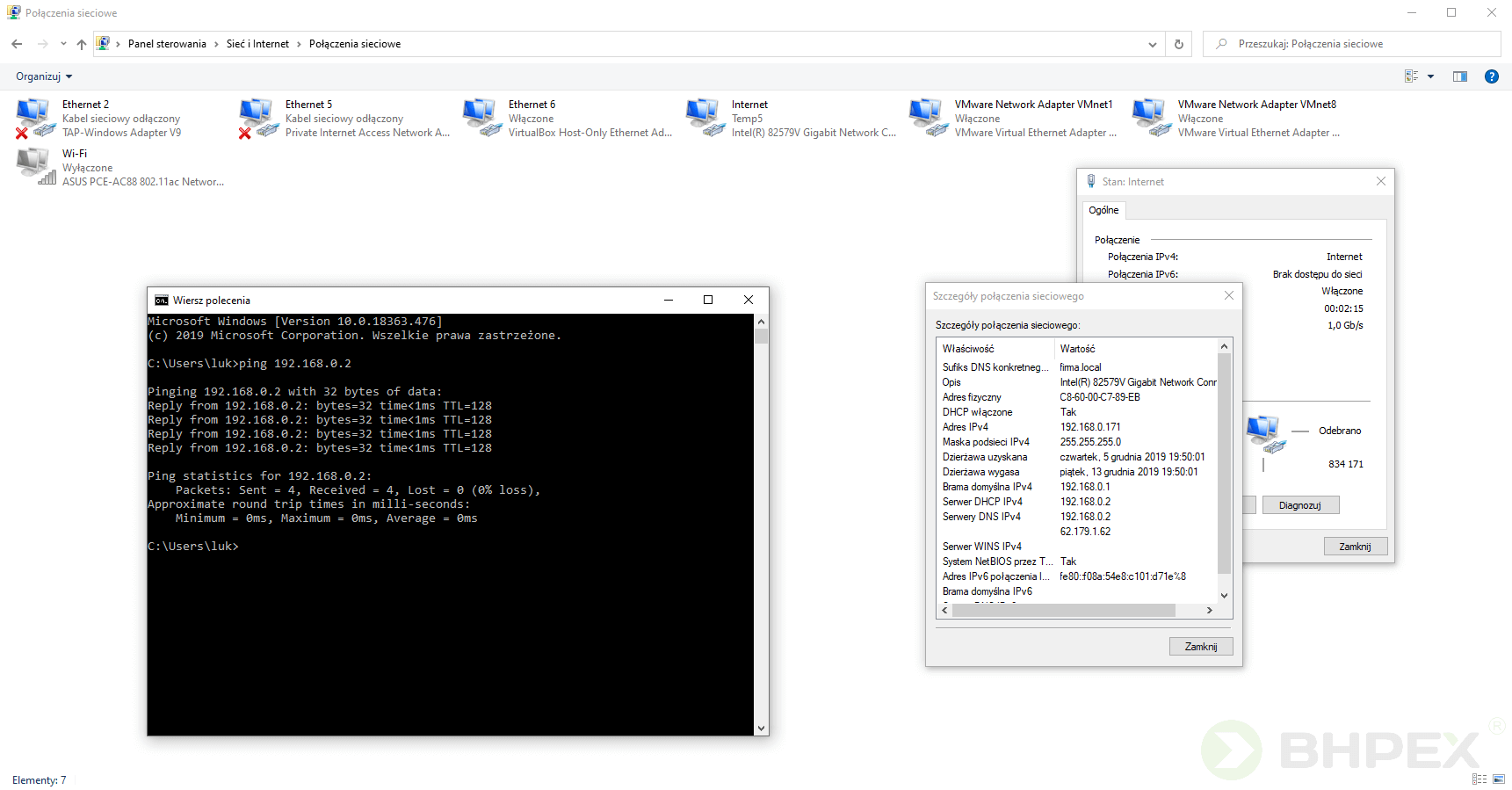This screenshot has height=790, width=1512.
Task: Select the Sufiks DNS firma.local row
Action: [x=1077, y=367]
